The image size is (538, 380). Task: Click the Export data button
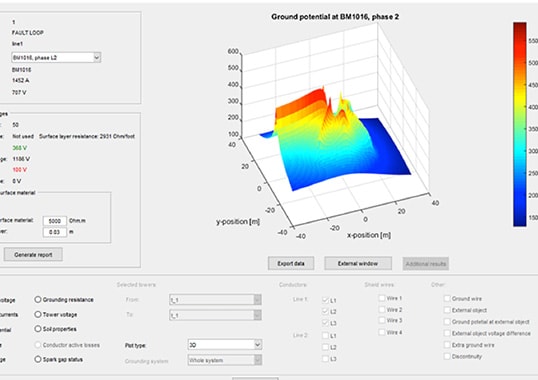291,263
